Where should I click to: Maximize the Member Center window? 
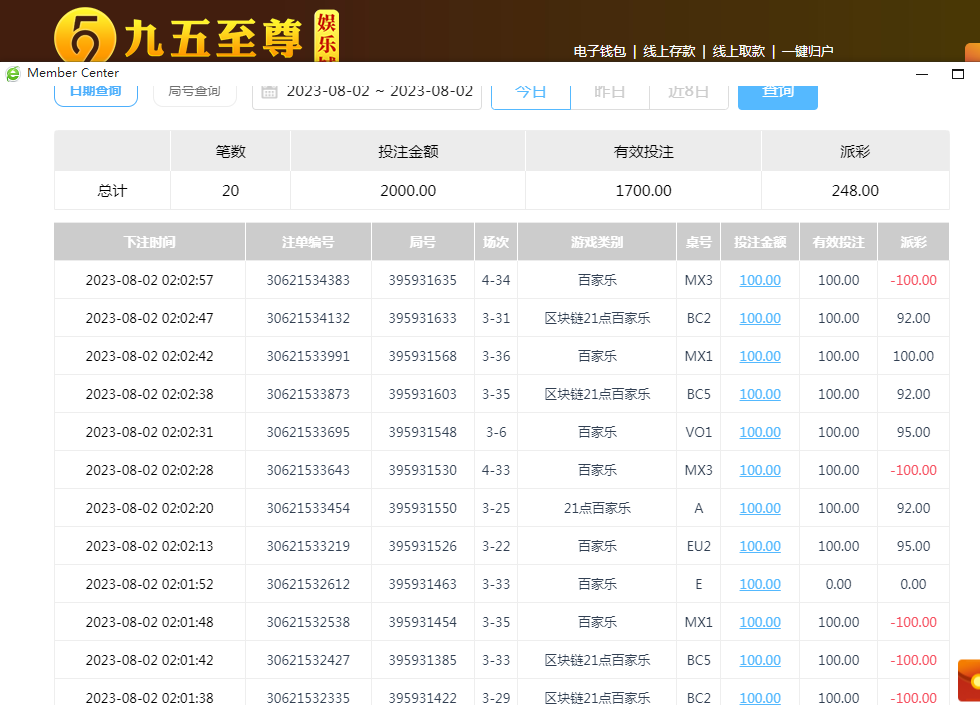pyautogui.click(x=957, y=73)
